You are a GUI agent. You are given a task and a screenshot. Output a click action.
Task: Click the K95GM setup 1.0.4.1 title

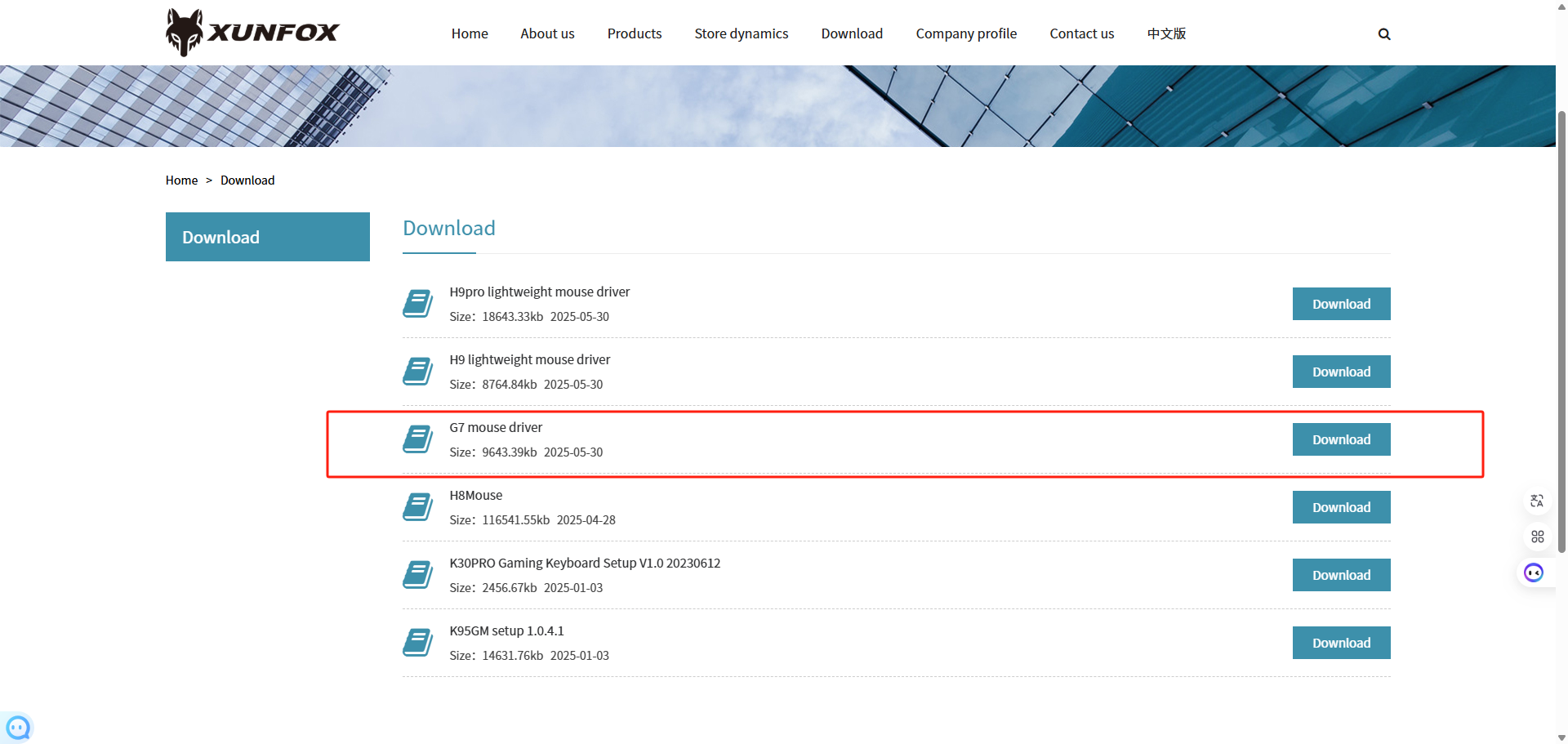pos(506,630)
